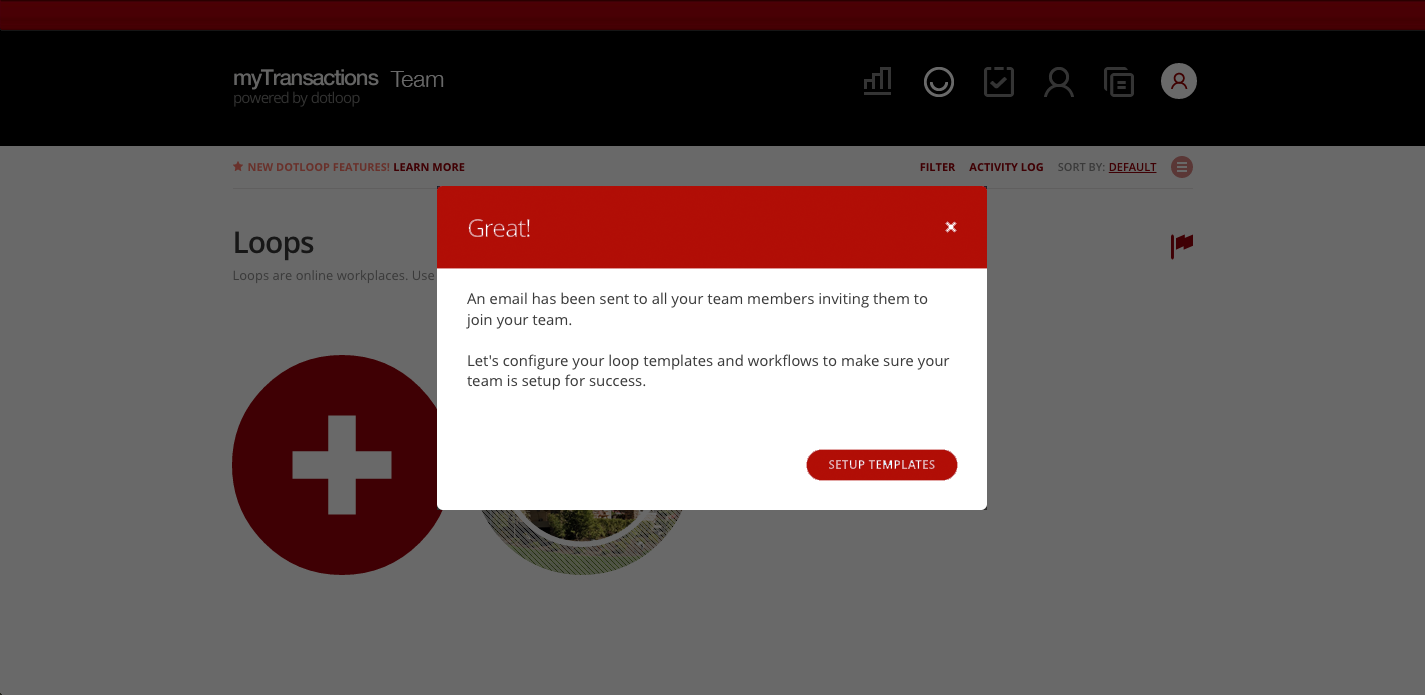This screenshot has width=1425, height=695.
Task: Dismiss the Great! dialog with the X
Action: click(x=950, y=227)
